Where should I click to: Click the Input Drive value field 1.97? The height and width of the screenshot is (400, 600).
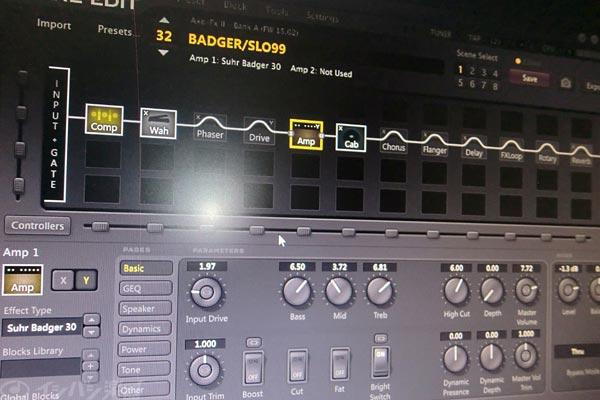click(x=207, y=267)
